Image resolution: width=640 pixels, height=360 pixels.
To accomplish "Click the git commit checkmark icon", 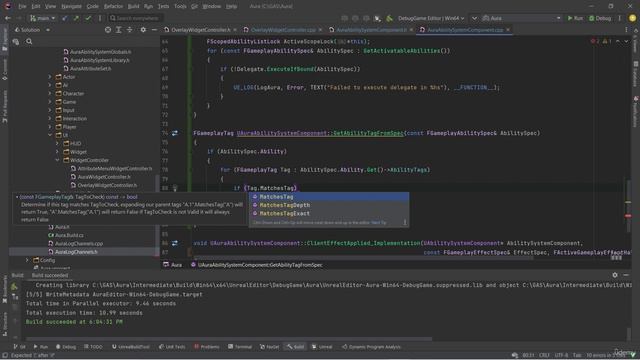I will 88,18.
